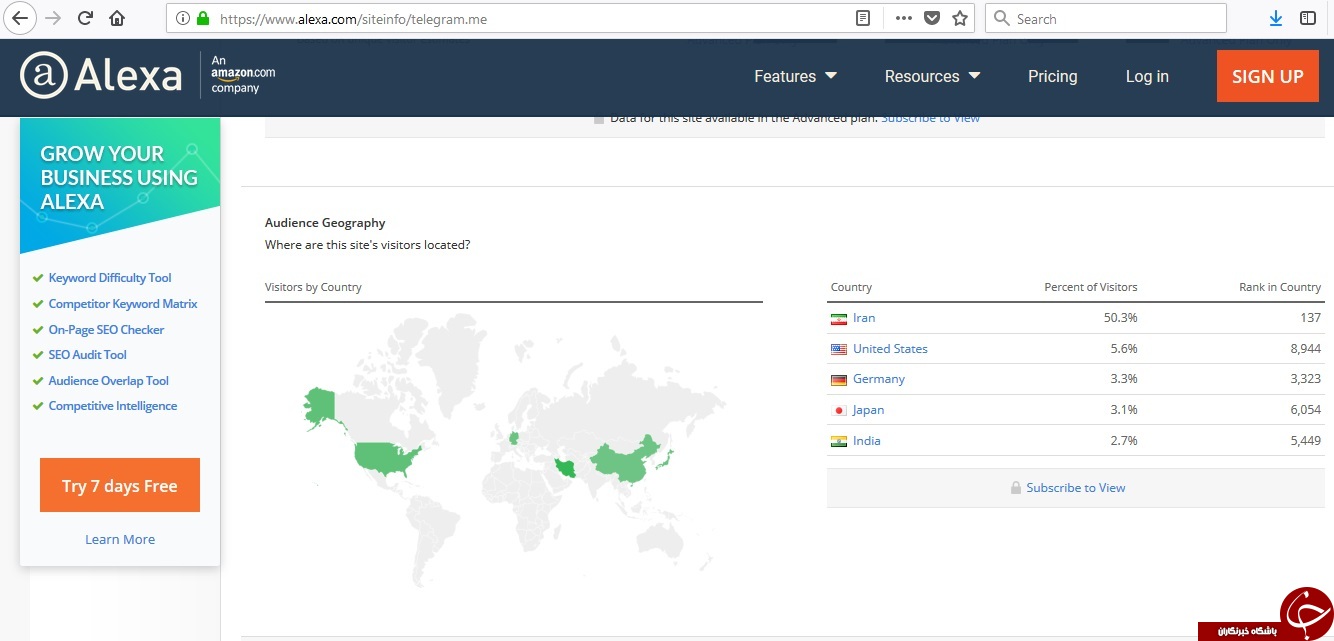The height and width of the screenshot is (641, 1334).
Task: Expand the Features dropdown menu
Action: coord(795,76)
